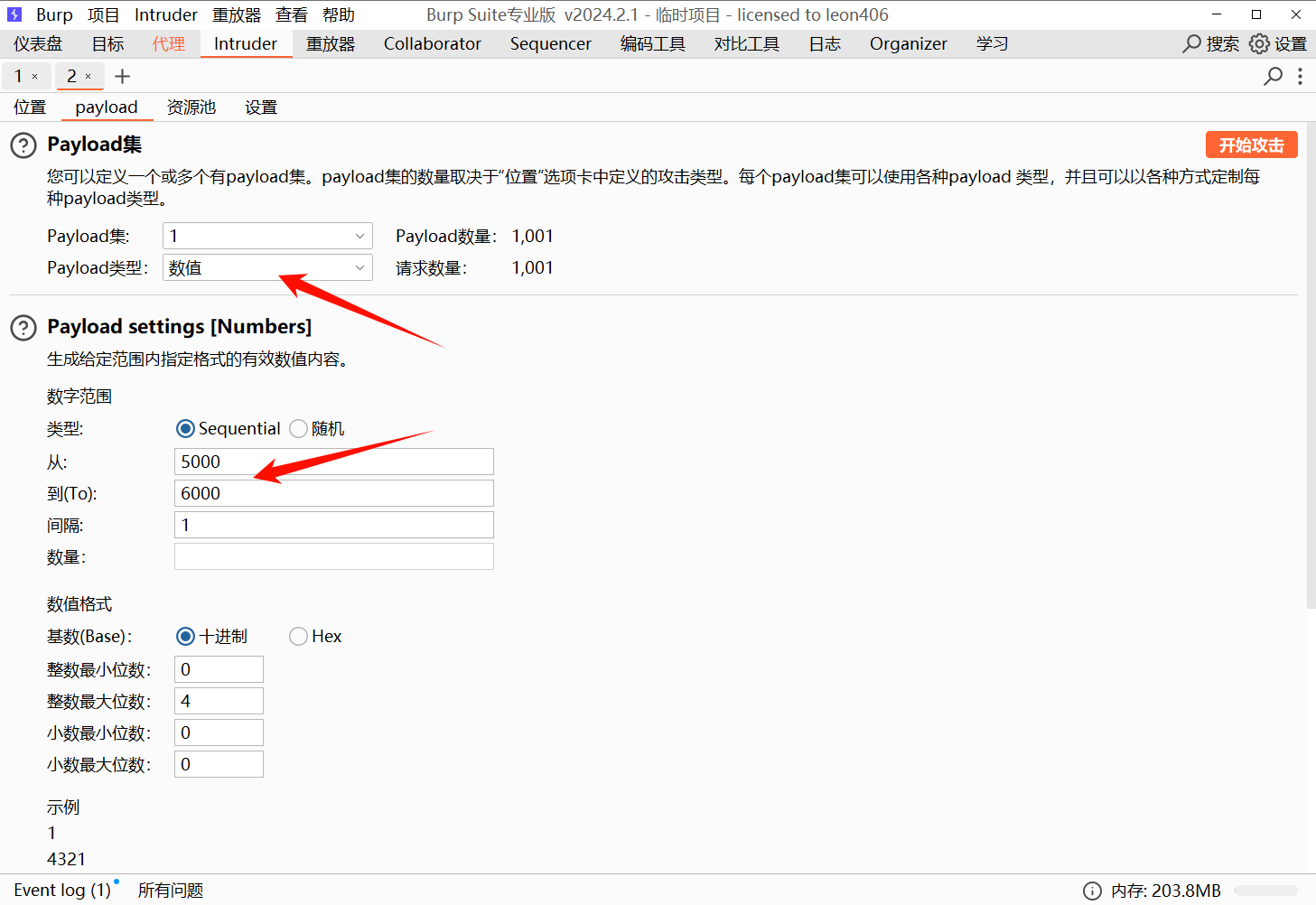Open Event log in status bar
Viewport: 1316px width, 905px height.
pos(62,891)
